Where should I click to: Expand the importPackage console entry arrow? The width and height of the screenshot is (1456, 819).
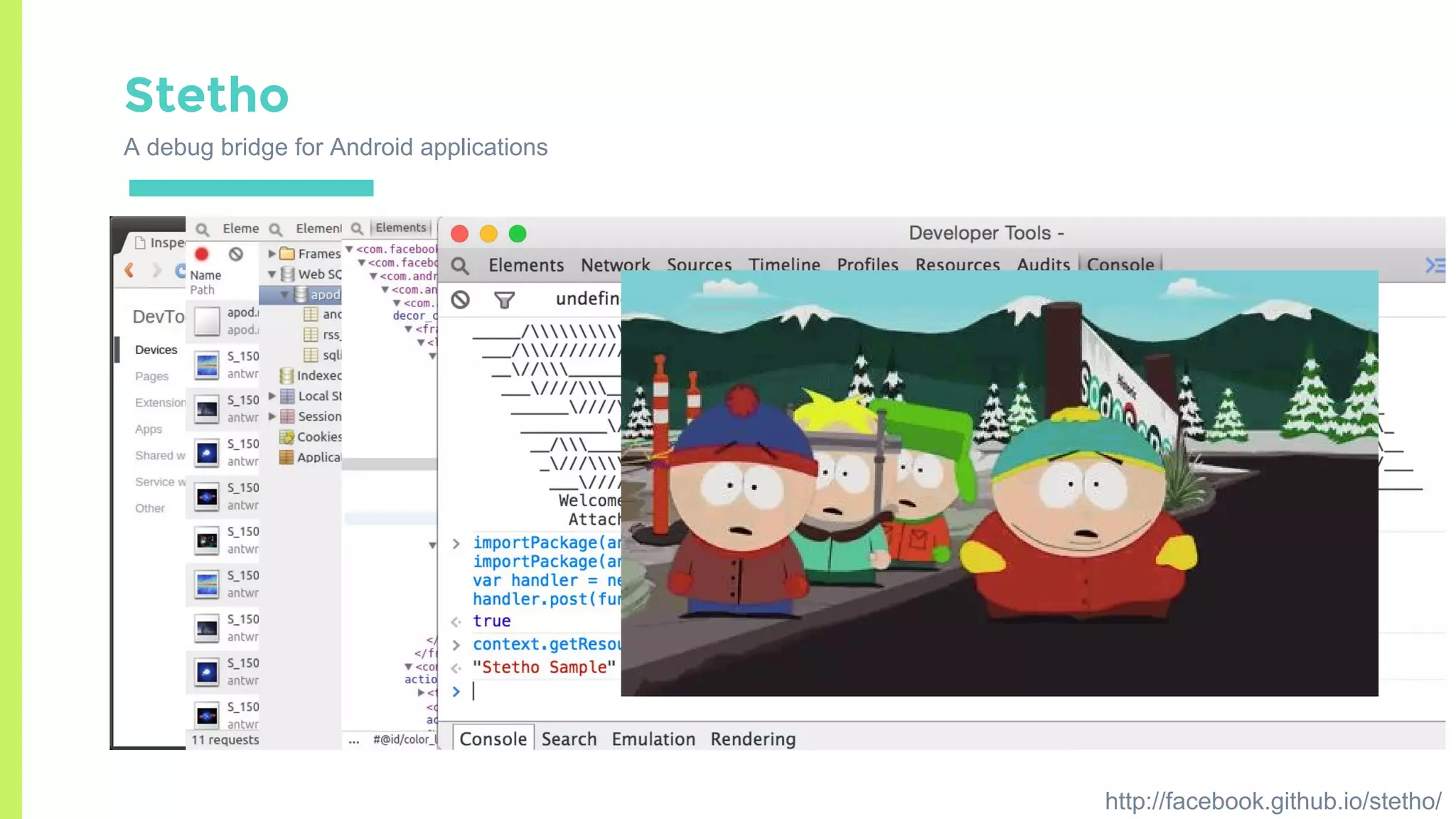456,544
